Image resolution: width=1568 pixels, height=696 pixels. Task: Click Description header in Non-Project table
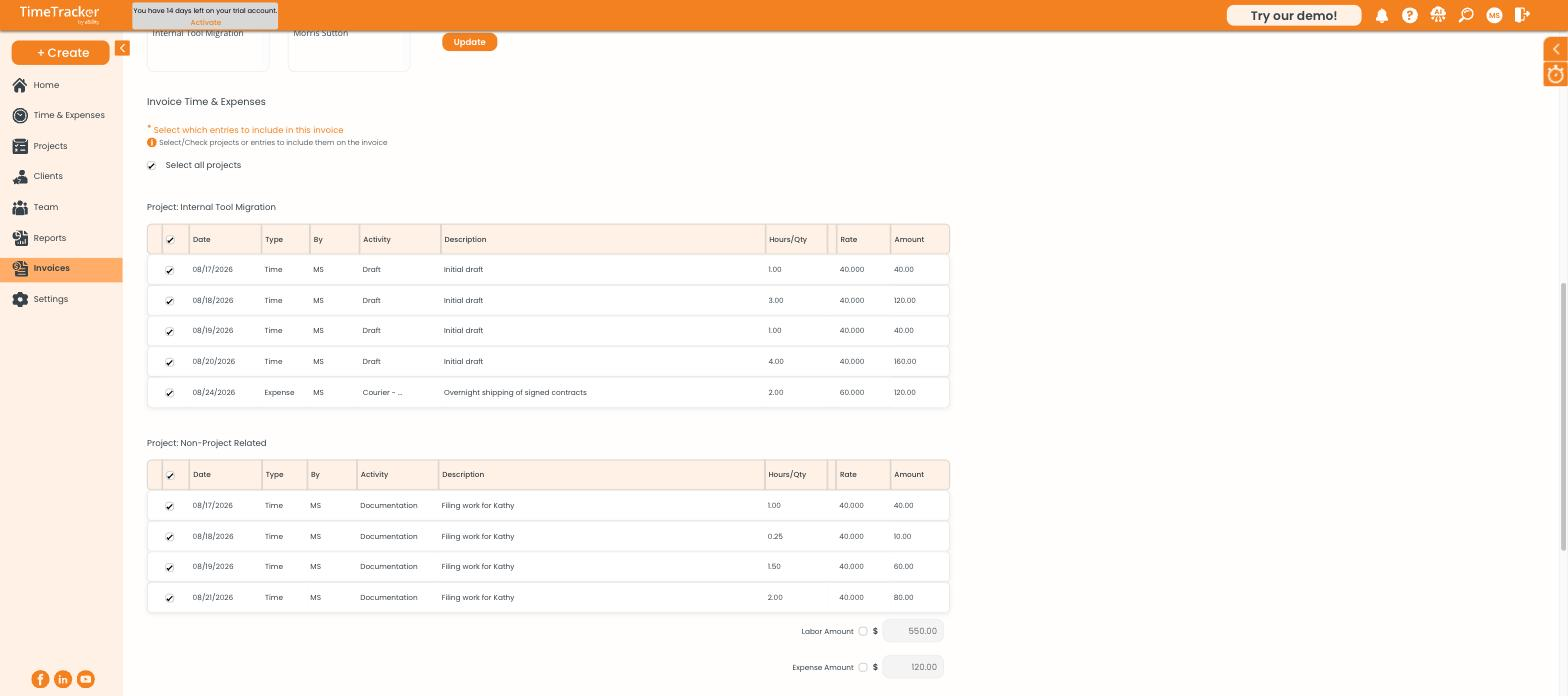[463, 474]
